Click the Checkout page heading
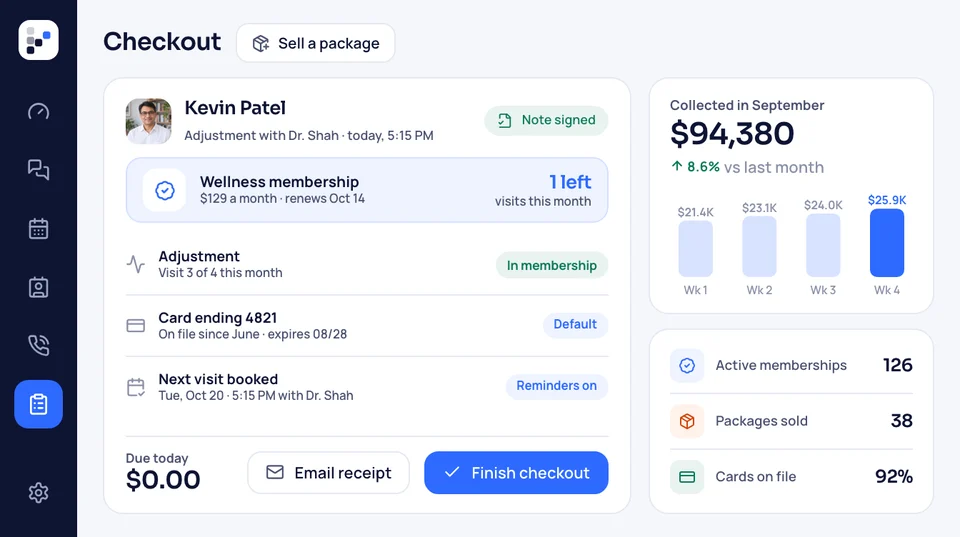The image size is (960, 537). click(162, 42)
